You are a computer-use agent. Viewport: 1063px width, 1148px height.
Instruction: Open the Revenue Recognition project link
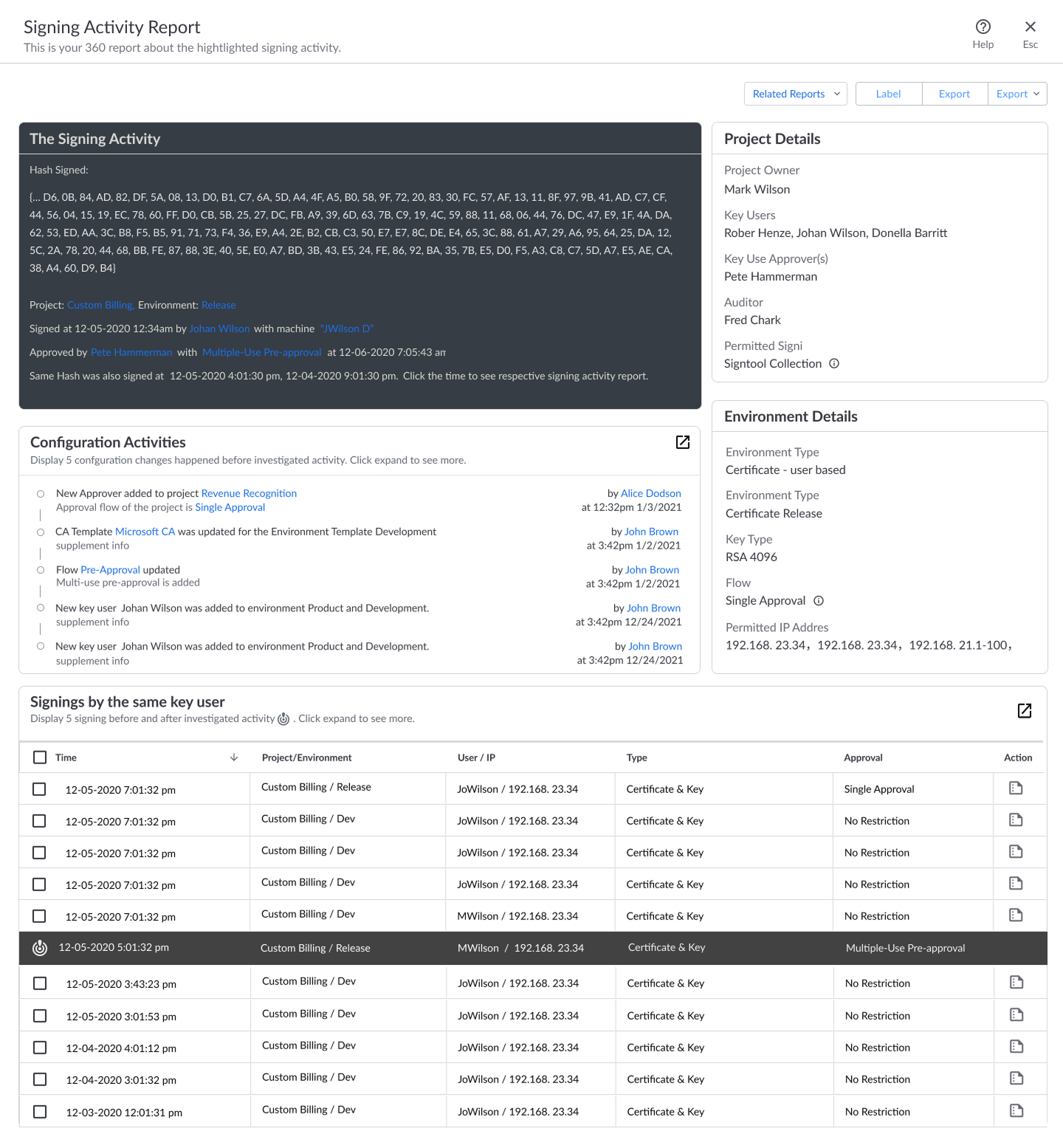(x=249, y=493)
